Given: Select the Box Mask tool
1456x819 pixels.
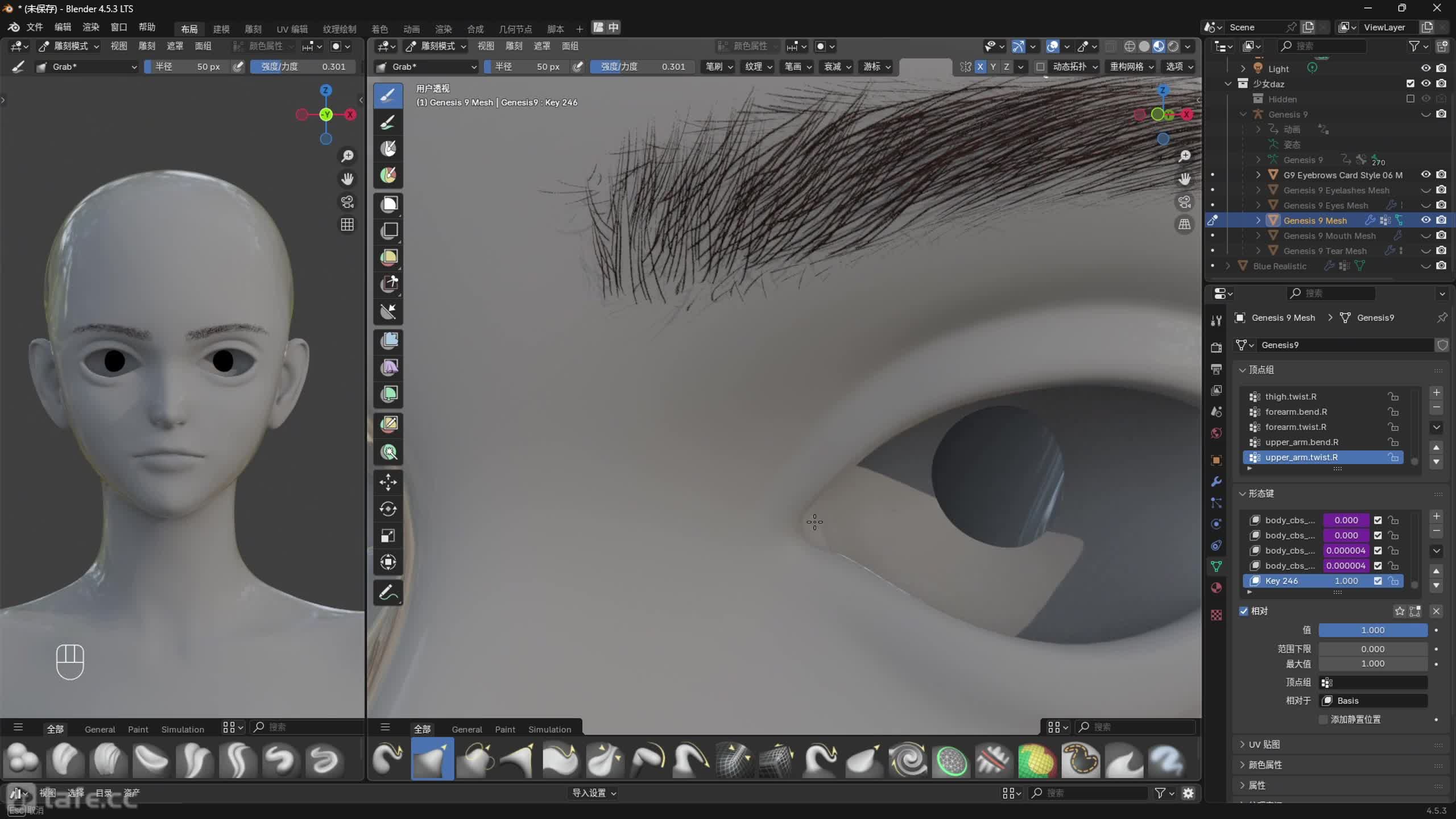Looking at the screenshot, I should pyautogui.click(x=389, y=204).
